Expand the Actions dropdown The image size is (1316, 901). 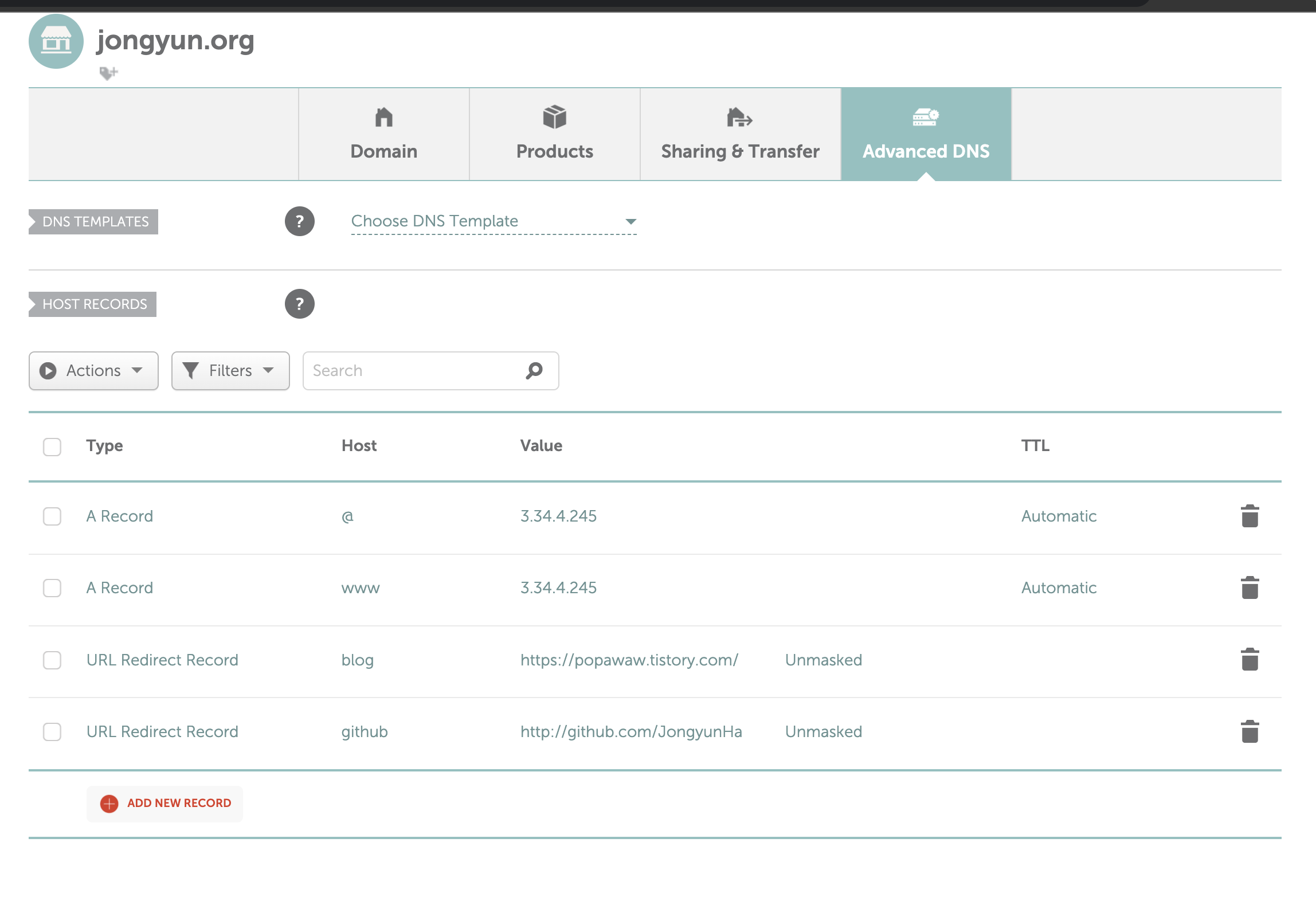point(93,371)
